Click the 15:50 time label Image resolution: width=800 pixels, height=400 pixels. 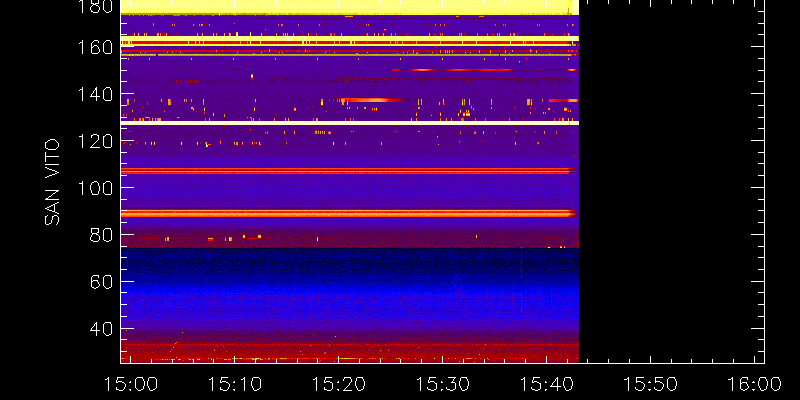tap(651, 384)
